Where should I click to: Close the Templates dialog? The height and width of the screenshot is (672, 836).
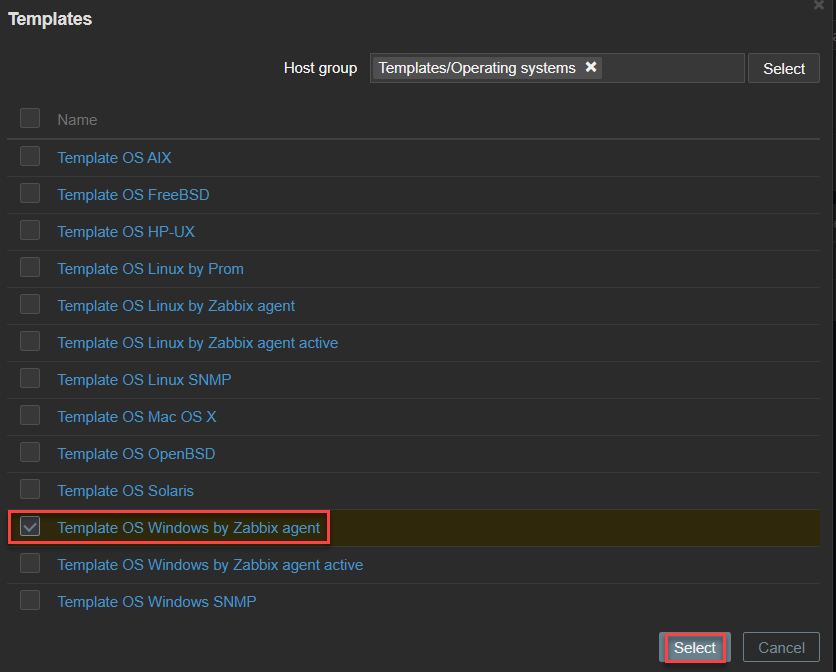coord(818,6)
